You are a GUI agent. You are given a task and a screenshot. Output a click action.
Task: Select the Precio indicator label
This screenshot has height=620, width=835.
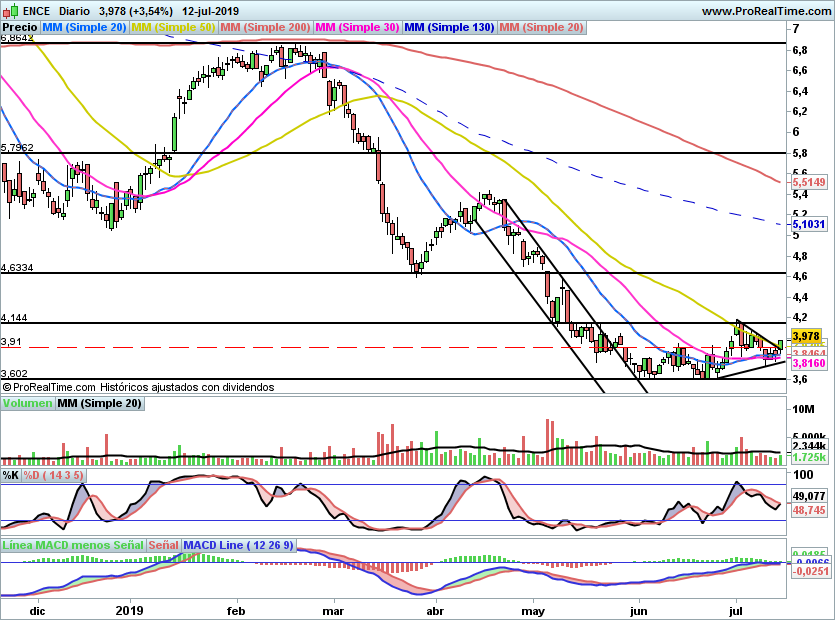20,28
